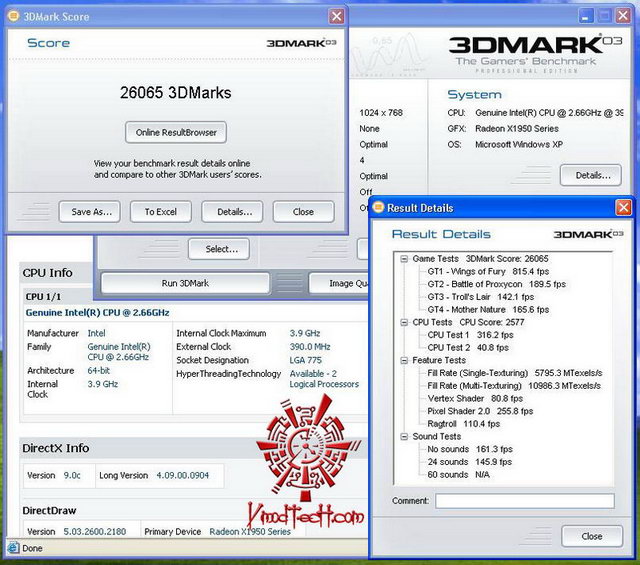Click Genuine Intel(R) CPU @ 2.66GHz heading
This screenshot has height=565, width=640.
97,313
